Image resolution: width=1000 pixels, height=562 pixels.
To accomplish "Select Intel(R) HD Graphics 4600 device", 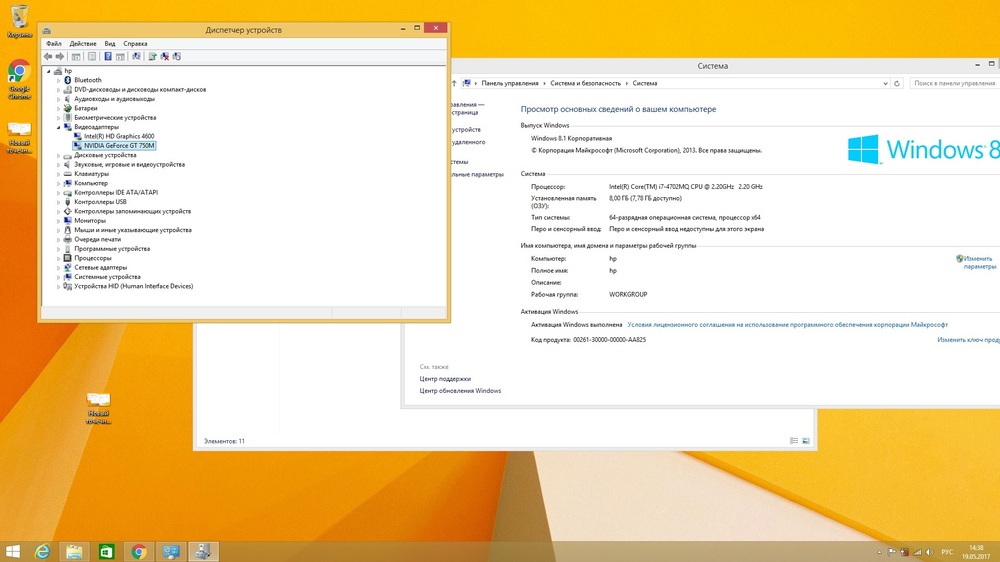I will pyautogui.click(x=119, y=136).
